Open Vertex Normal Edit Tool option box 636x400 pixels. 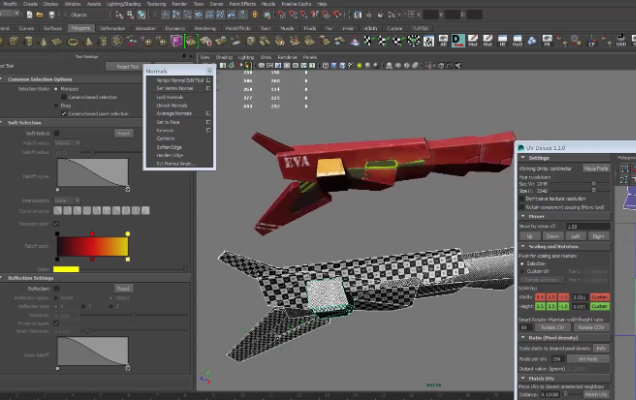click(x=208, y=80)
